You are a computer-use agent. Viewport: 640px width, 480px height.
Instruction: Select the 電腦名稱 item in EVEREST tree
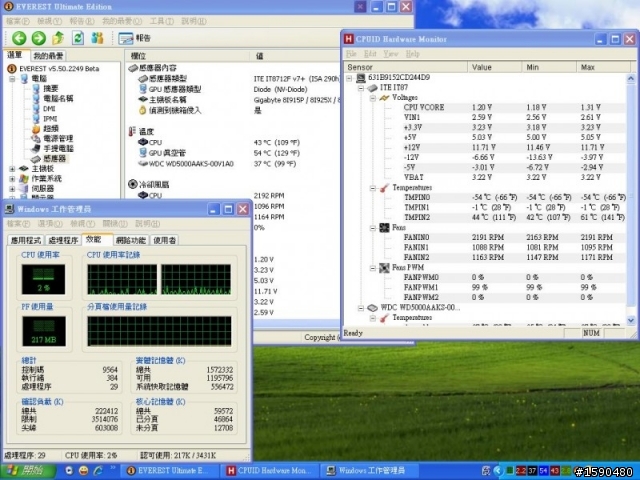pos(58,98)
